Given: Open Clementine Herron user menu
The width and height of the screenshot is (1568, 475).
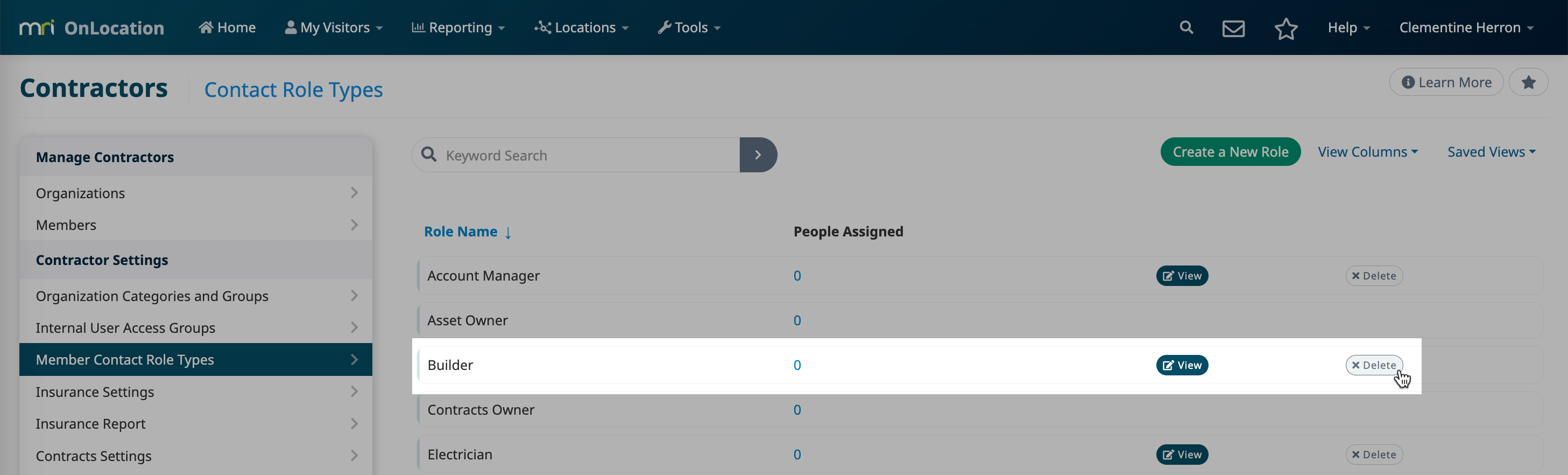Looking at the screenshot, I should (x=1466, y=27).
